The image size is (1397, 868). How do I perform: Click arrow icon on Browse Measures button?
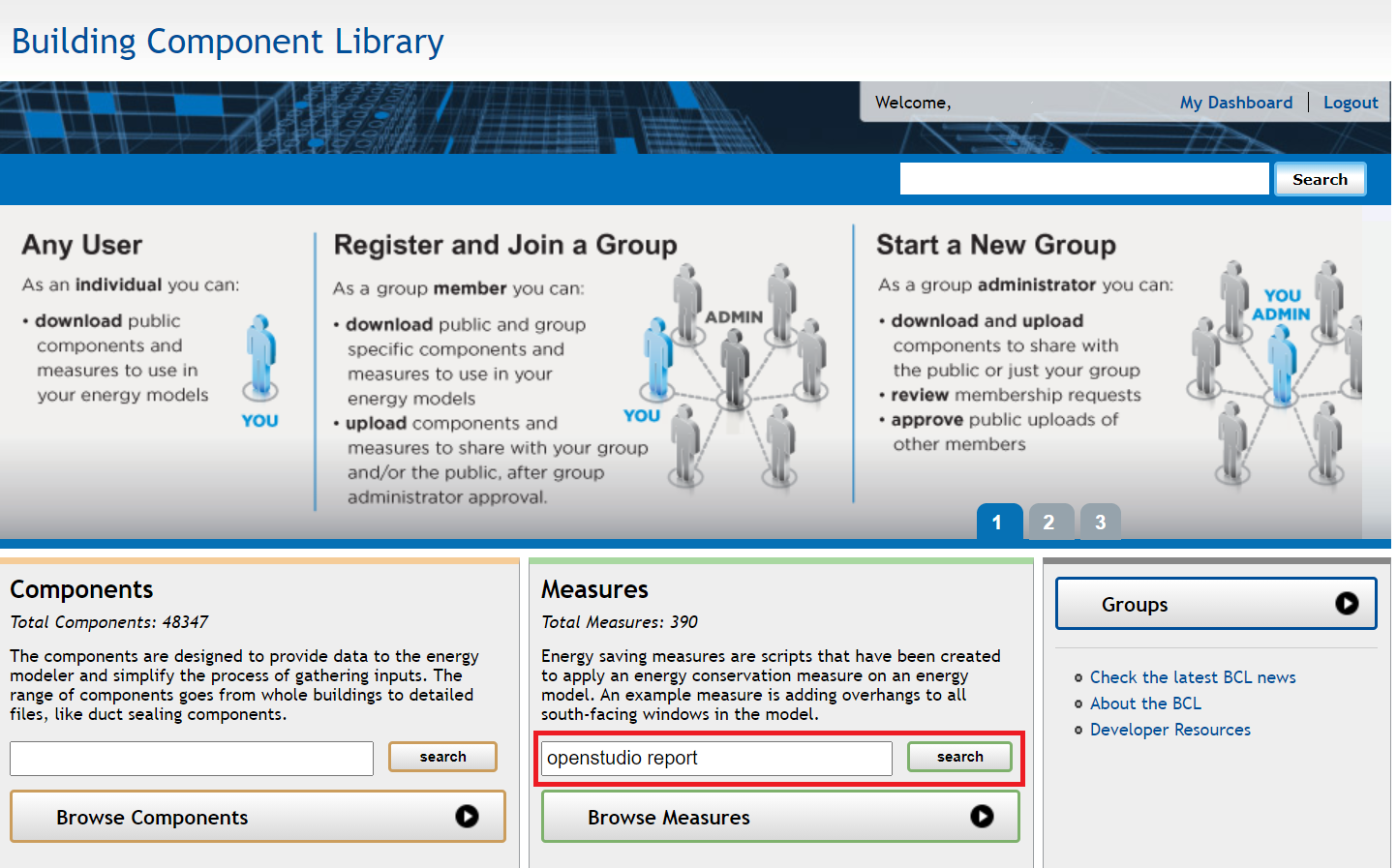coord(982,817)
